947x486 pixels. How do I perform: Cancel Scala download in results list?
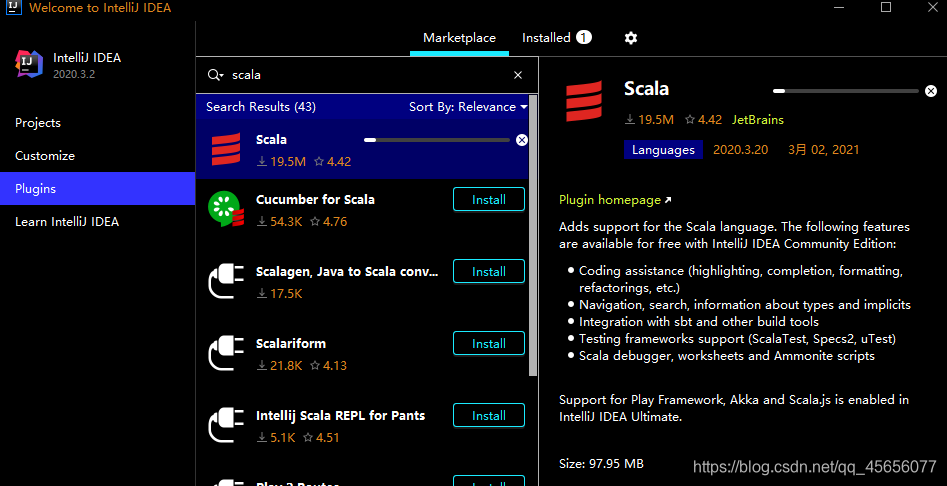click(x=522, y=140)
